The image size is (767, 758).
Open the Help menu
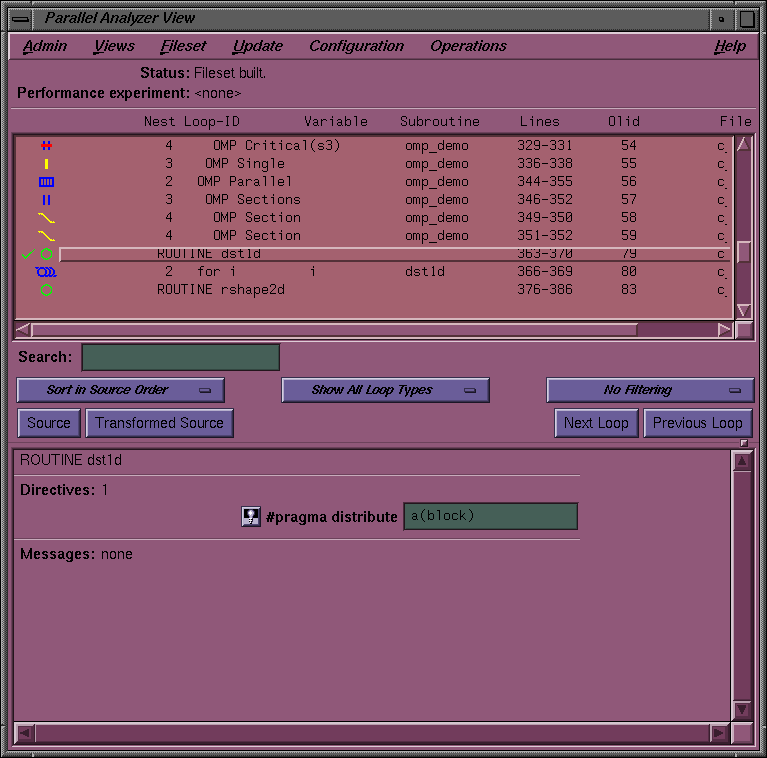click(730, 46)
